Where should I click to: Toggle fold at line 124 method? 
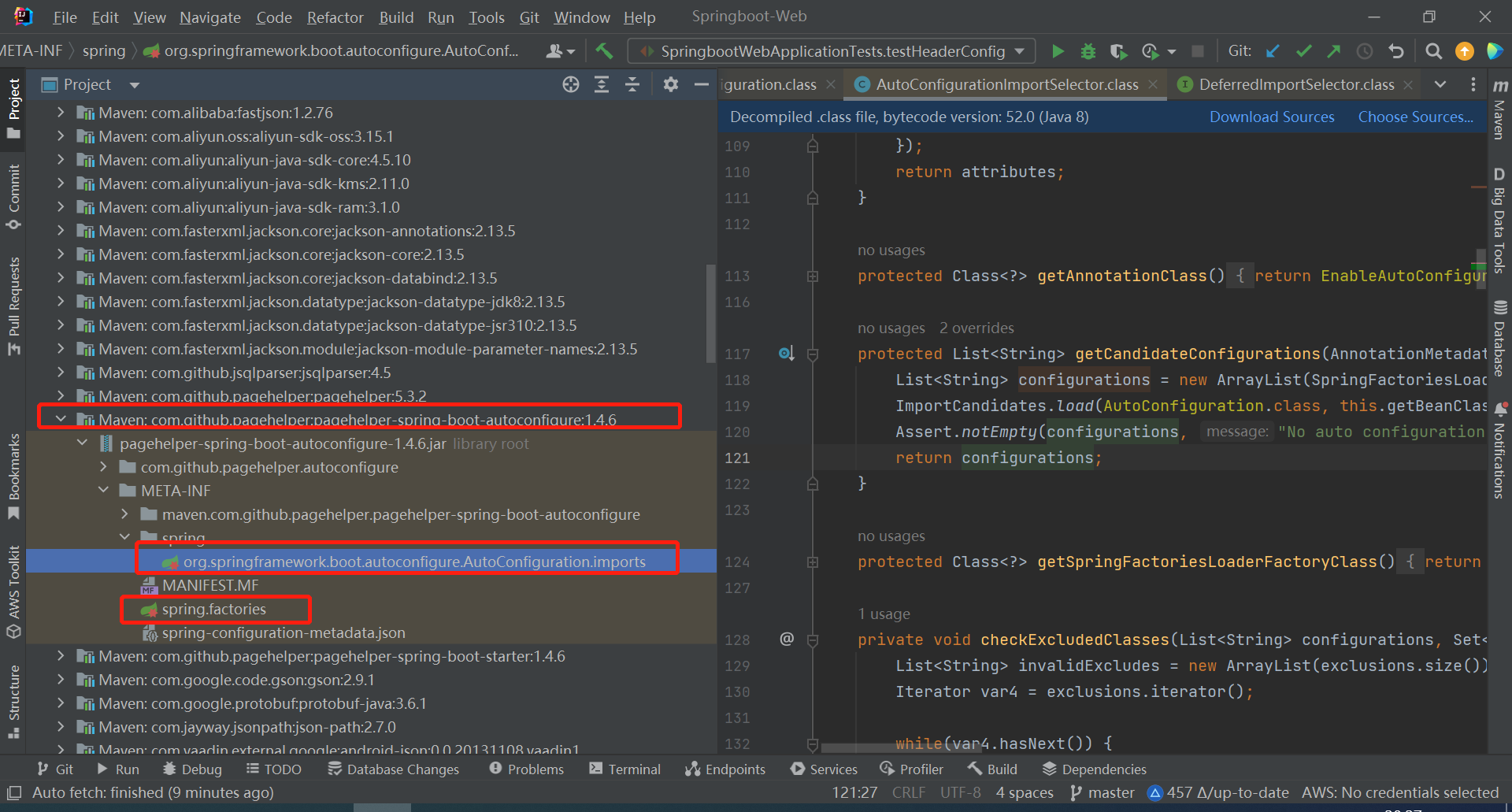click(813, 562)
